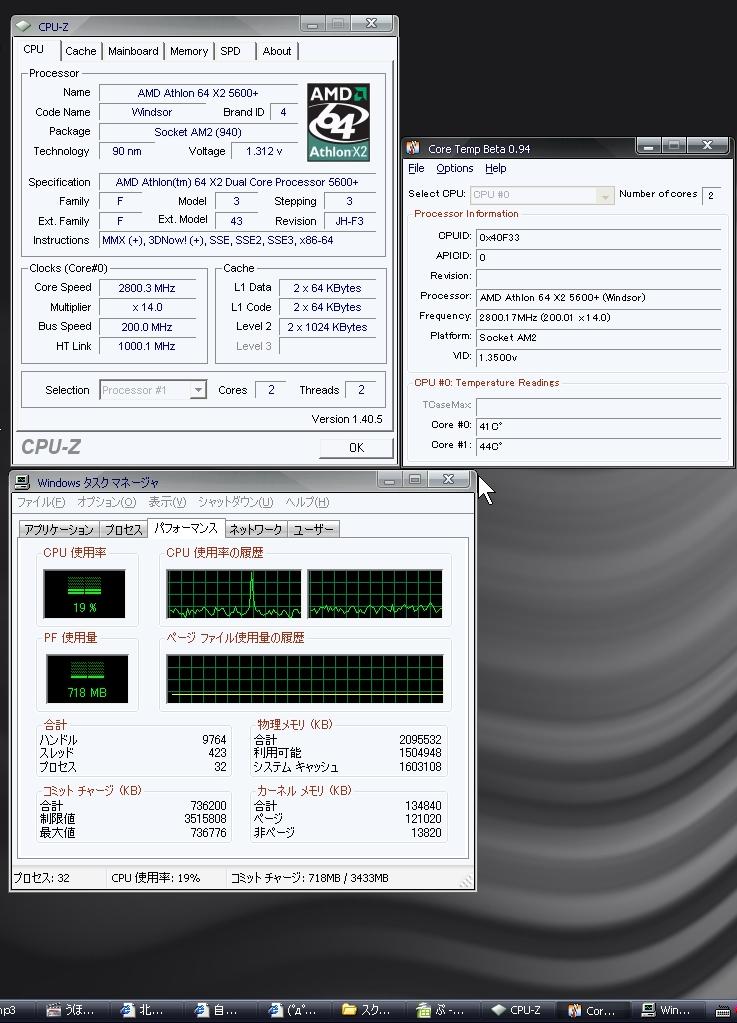Open ヘルプ(H) menu in Task Manager
Image resolution: width=737 pixels, height=1023 pixels.
(307, 502)
